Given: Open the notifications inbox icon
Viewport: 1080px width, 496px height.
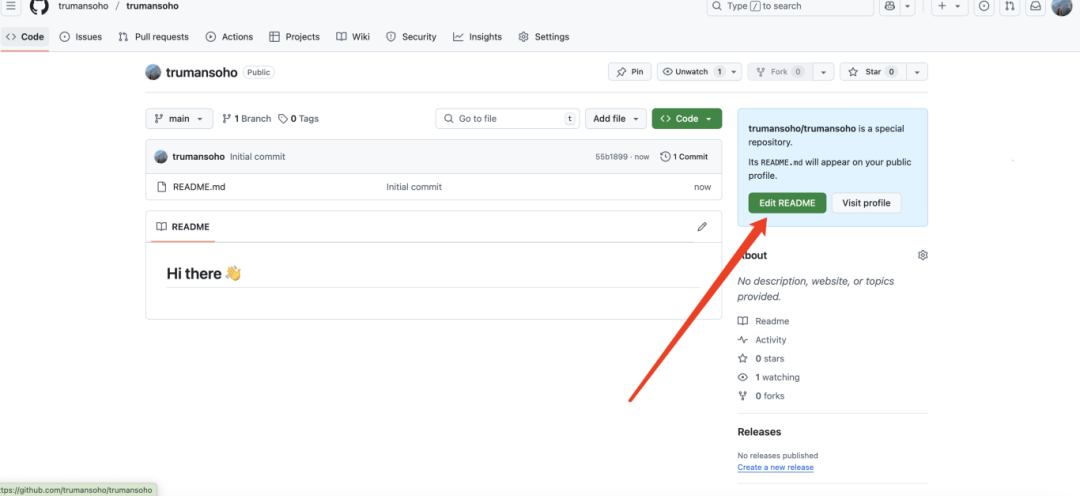Looking at the screenshot, I should 1036,6.
